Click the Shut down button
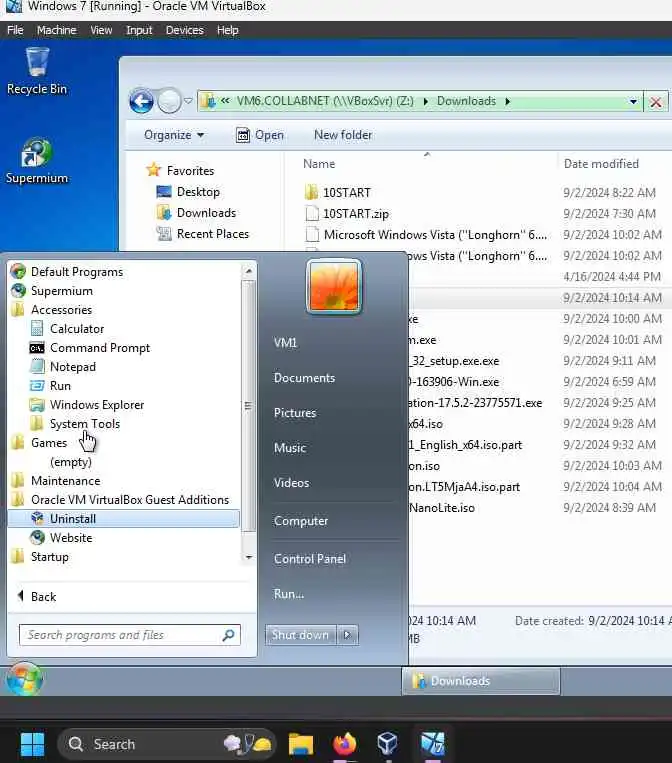This screenshot has width=672, height=763. click(x=301, y=635)
